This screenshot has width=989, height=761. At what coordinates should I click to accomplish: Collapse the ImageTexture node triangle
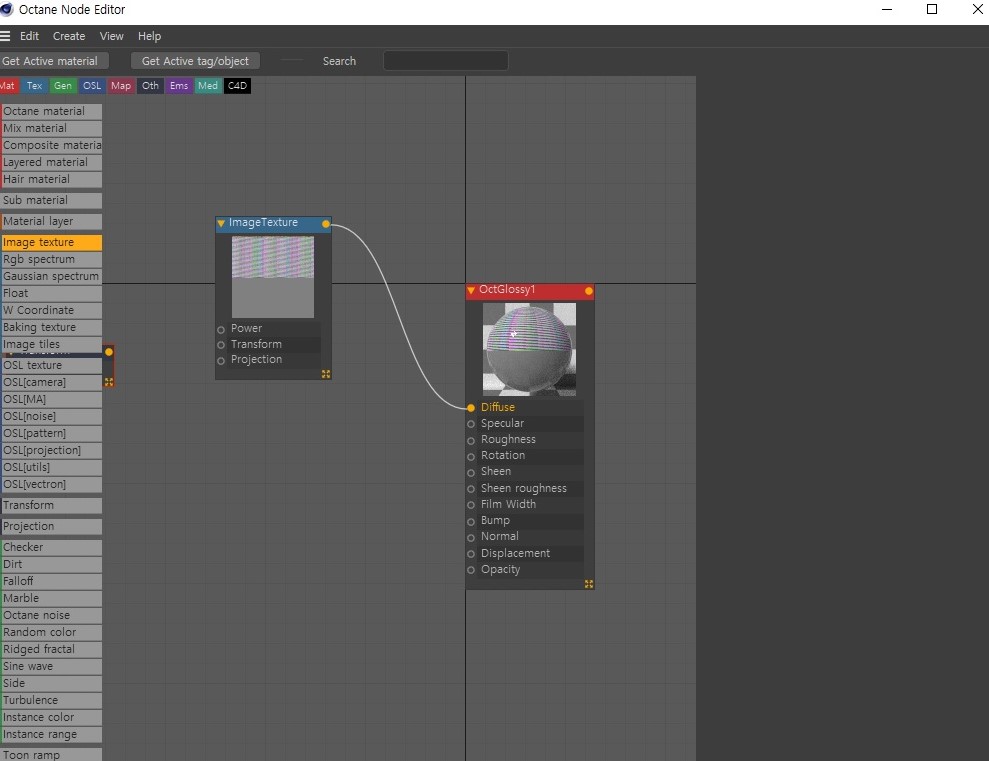221,223
